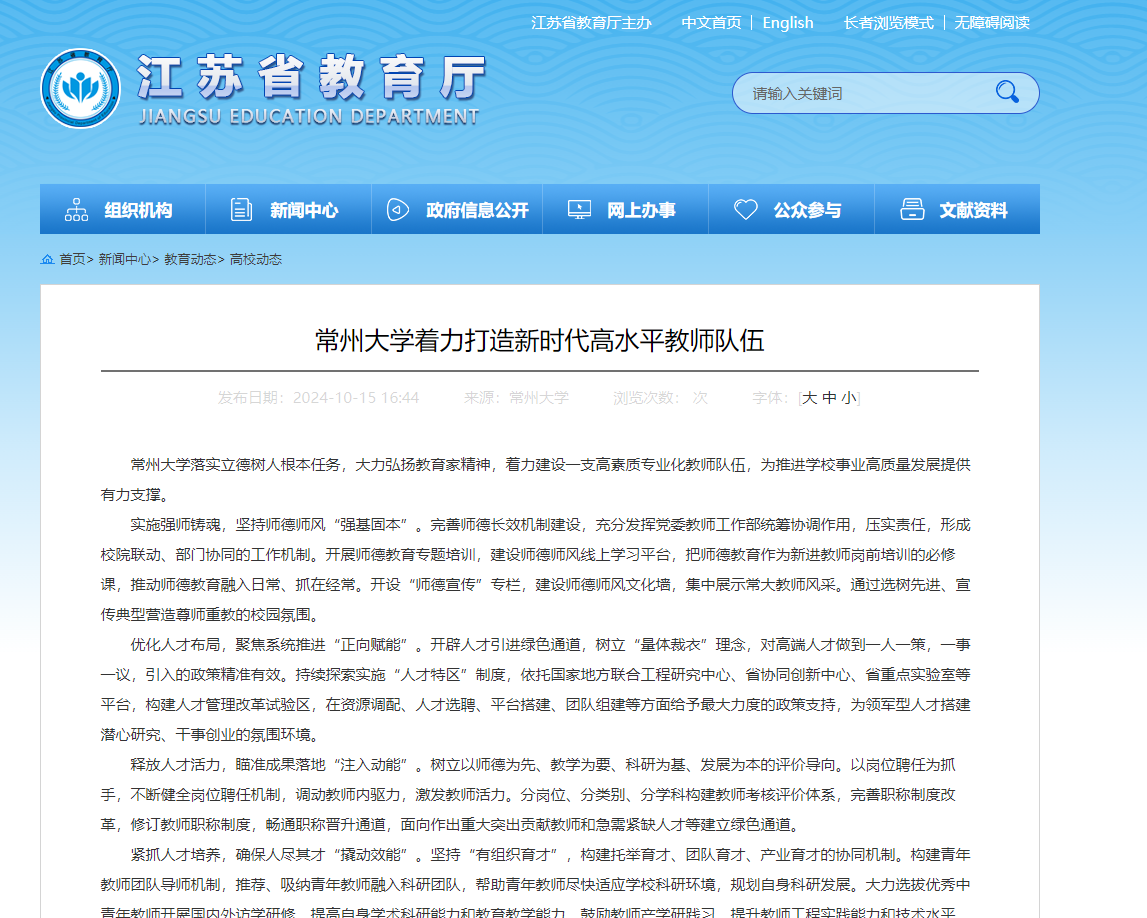The image size is (1147, 918).
Task: Click the paragraph starting 紧抓人才培养
Action: tap(535, 884)
